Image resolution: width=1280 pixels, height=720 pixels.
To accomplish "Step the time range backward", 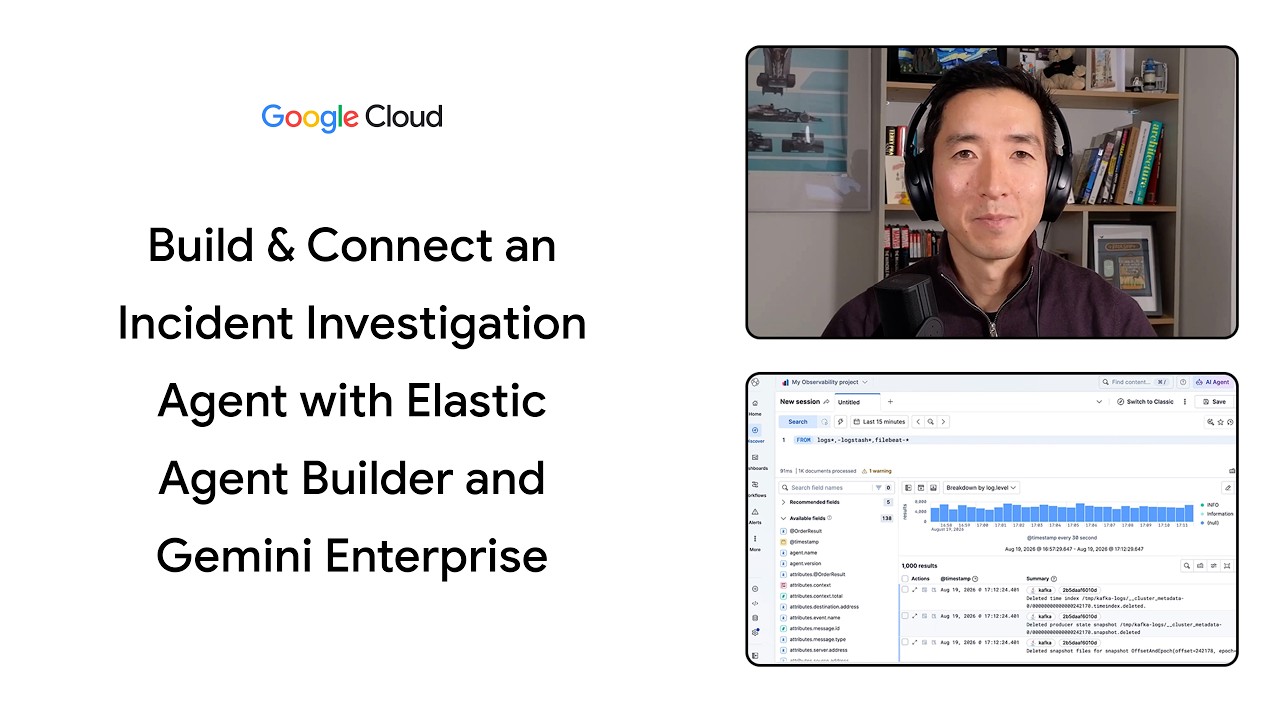I will click(x=918, y=422).
